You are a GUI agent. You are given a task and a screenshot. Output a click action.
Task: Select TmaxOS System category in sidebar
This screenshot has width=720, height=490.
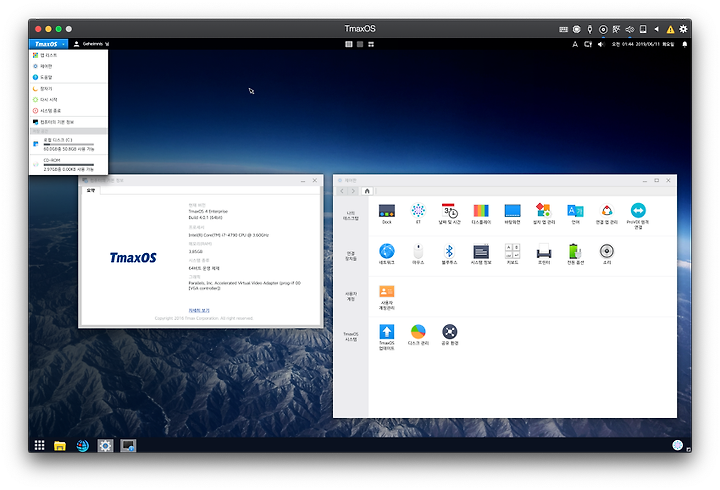click(351, 337)
